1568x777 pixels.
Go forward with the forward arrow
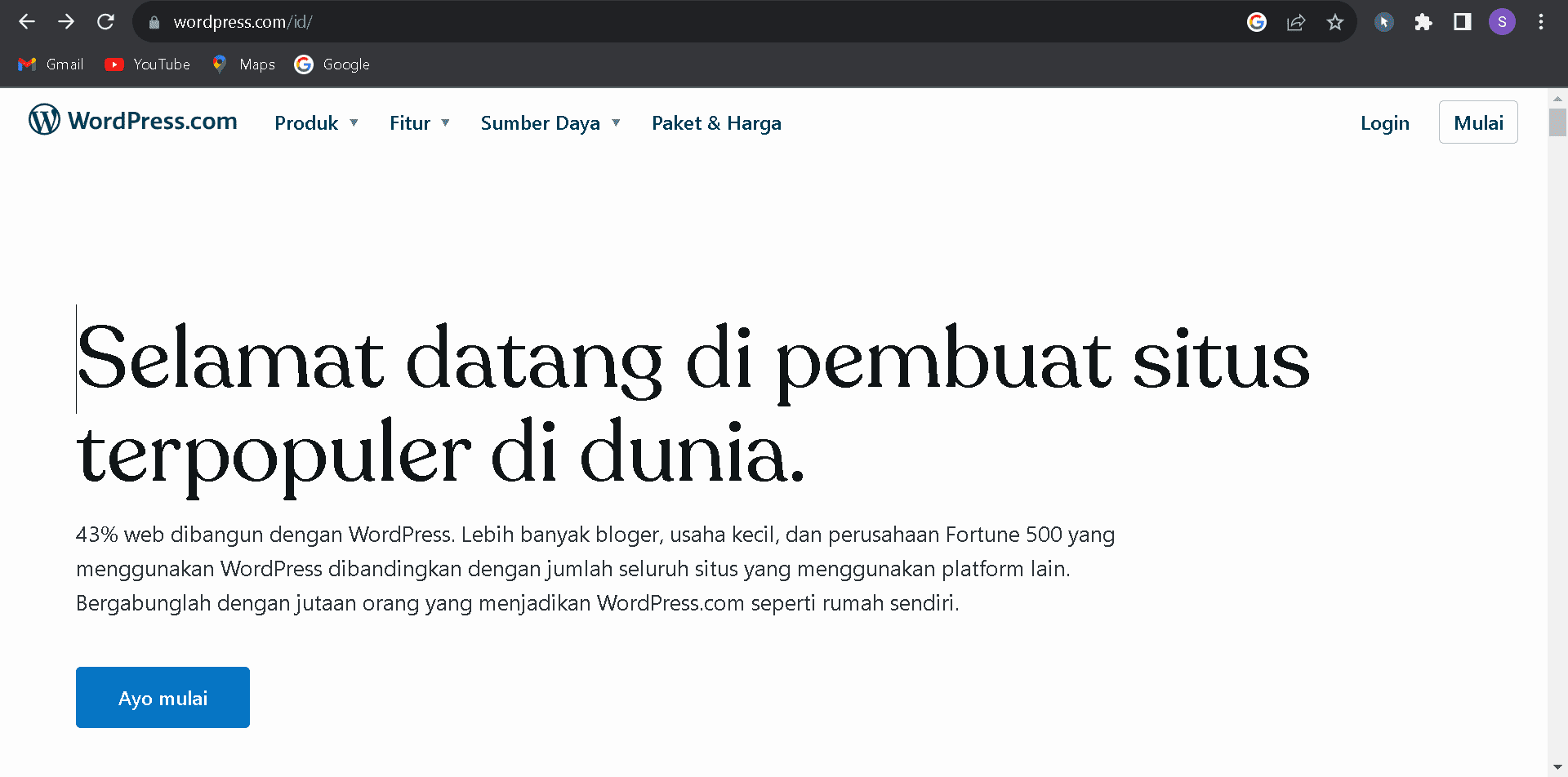pos(66,22)
